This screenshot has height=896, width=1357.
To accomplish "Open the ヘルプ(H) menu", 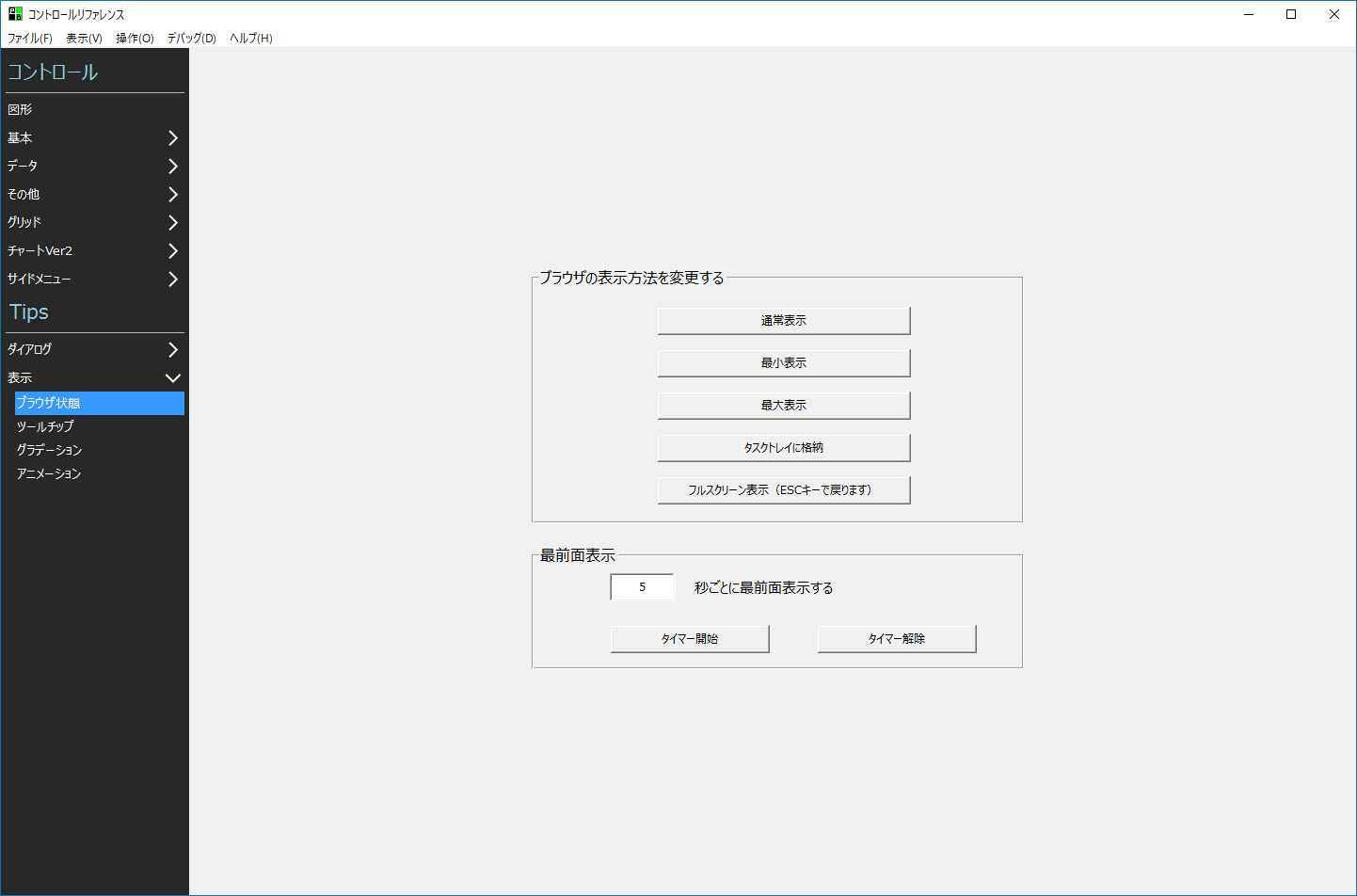I will point(251,39).
